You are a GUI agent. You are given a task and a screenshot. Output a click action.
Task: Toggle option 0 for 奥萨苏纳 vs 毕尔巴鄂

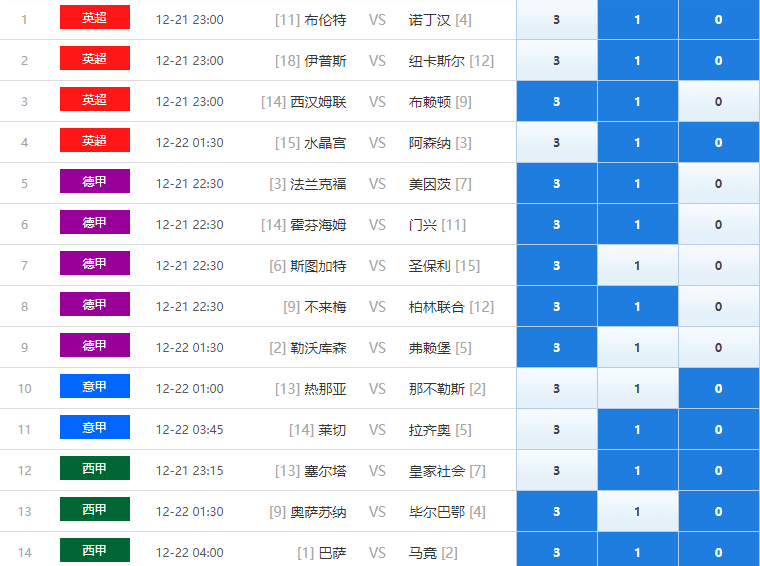[x=719, y=511]
